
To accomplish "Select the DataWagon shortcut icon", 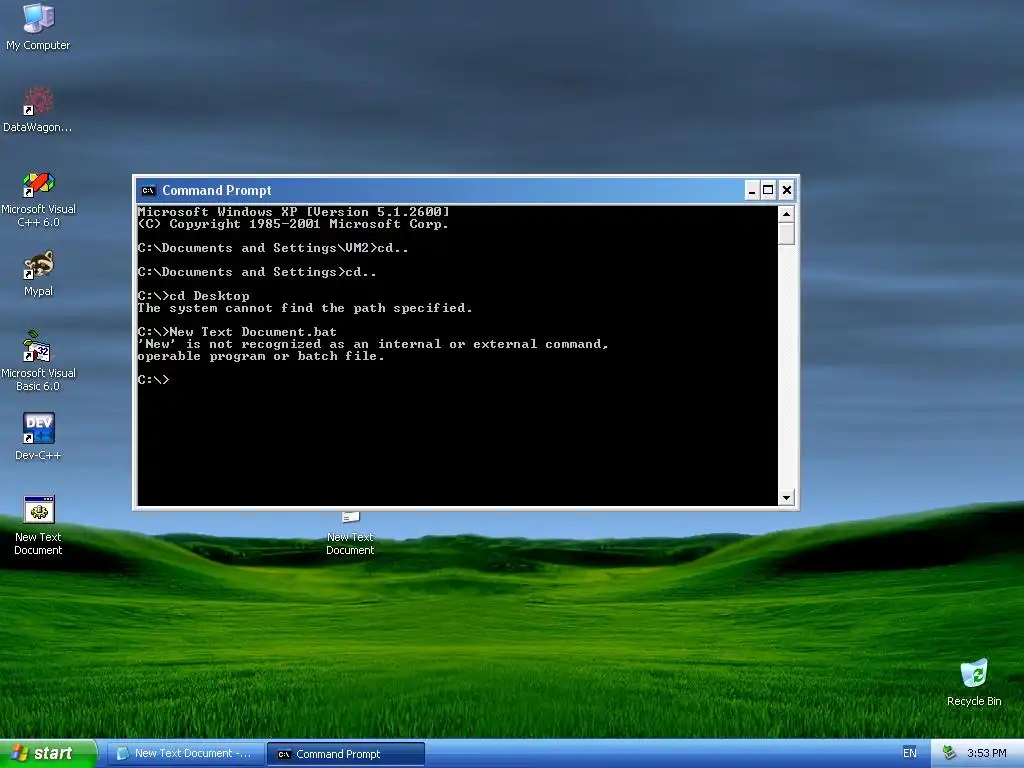I will (38, 110).
